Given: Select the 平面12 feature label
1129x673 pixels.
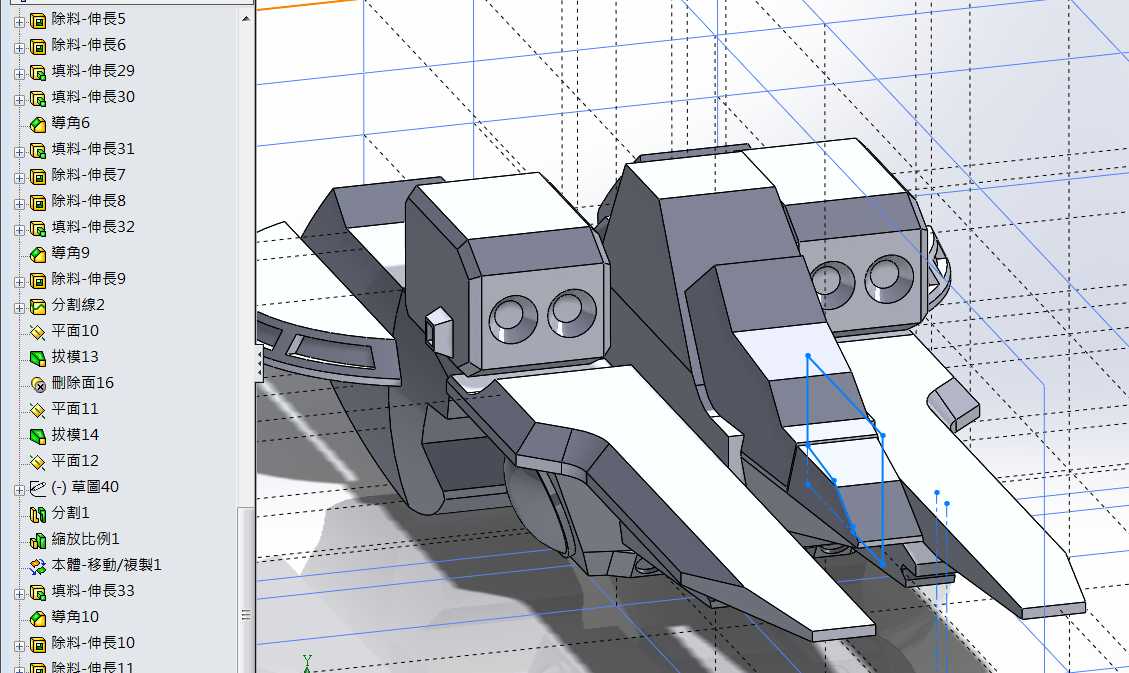Looking at the screenshot, I should (x=75, y=460).
